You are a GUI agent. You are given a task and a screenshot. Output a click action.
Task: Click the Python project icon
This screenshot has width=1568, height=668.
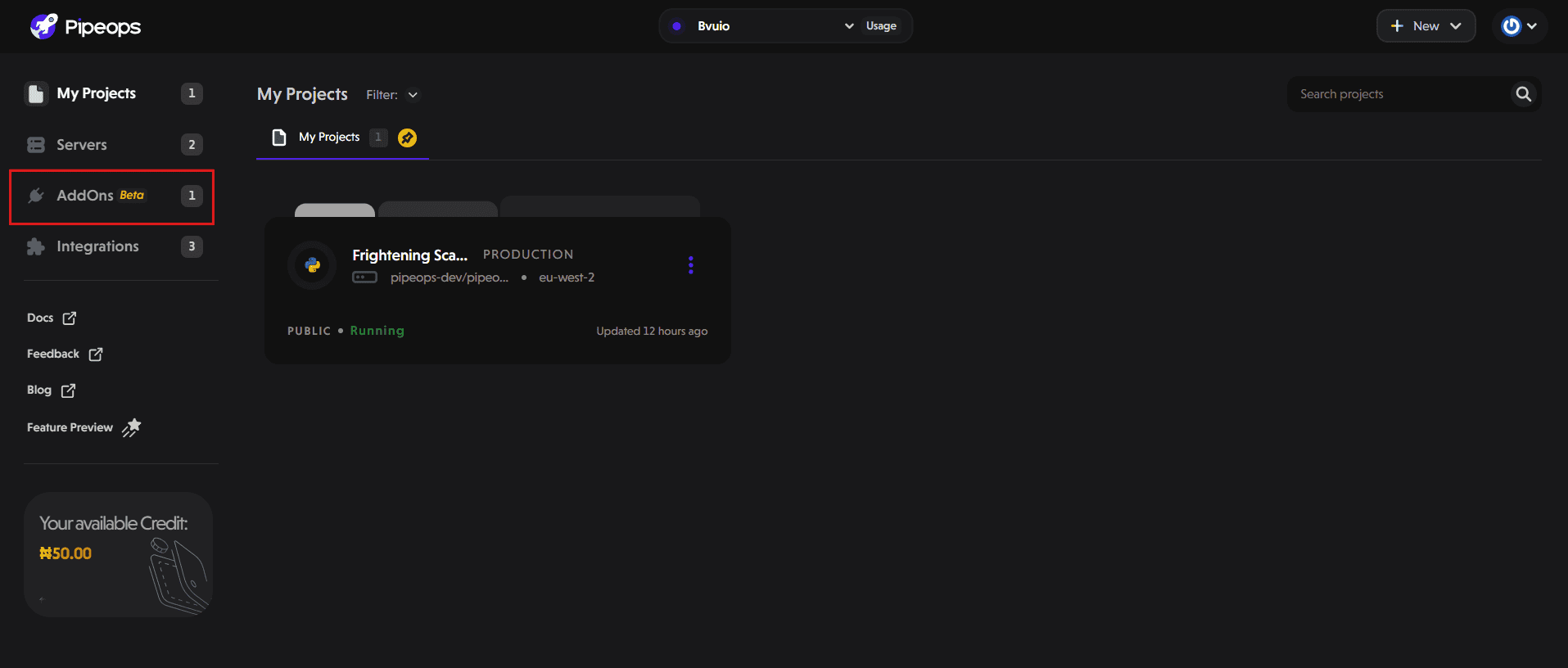click(312, 265)
